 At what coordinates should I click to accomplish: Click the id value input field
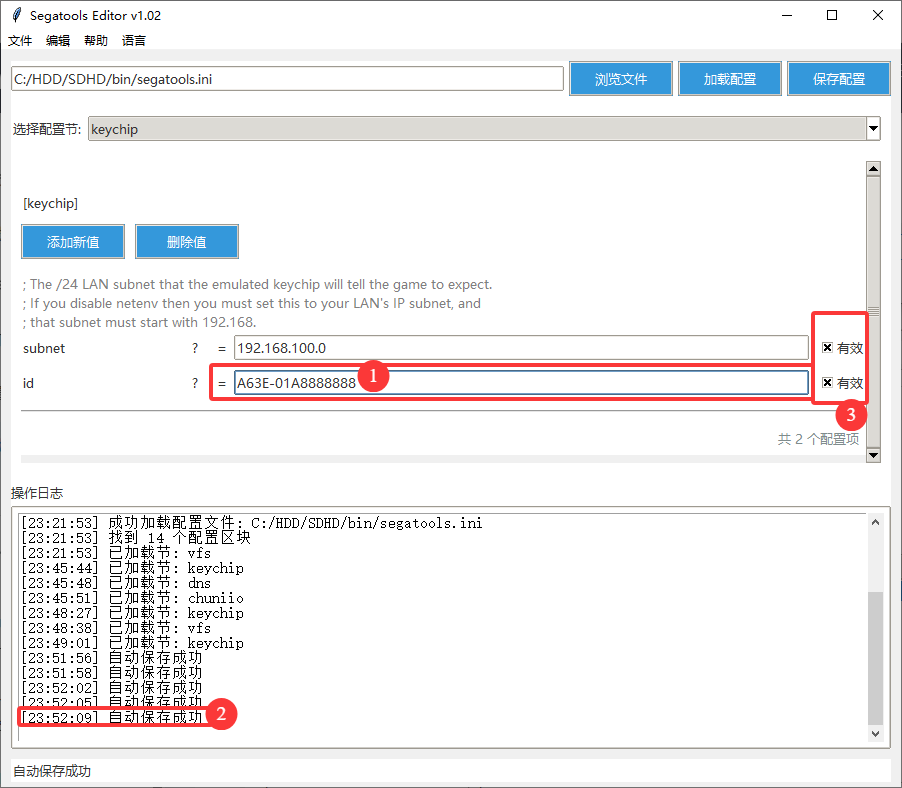(521, 383)
